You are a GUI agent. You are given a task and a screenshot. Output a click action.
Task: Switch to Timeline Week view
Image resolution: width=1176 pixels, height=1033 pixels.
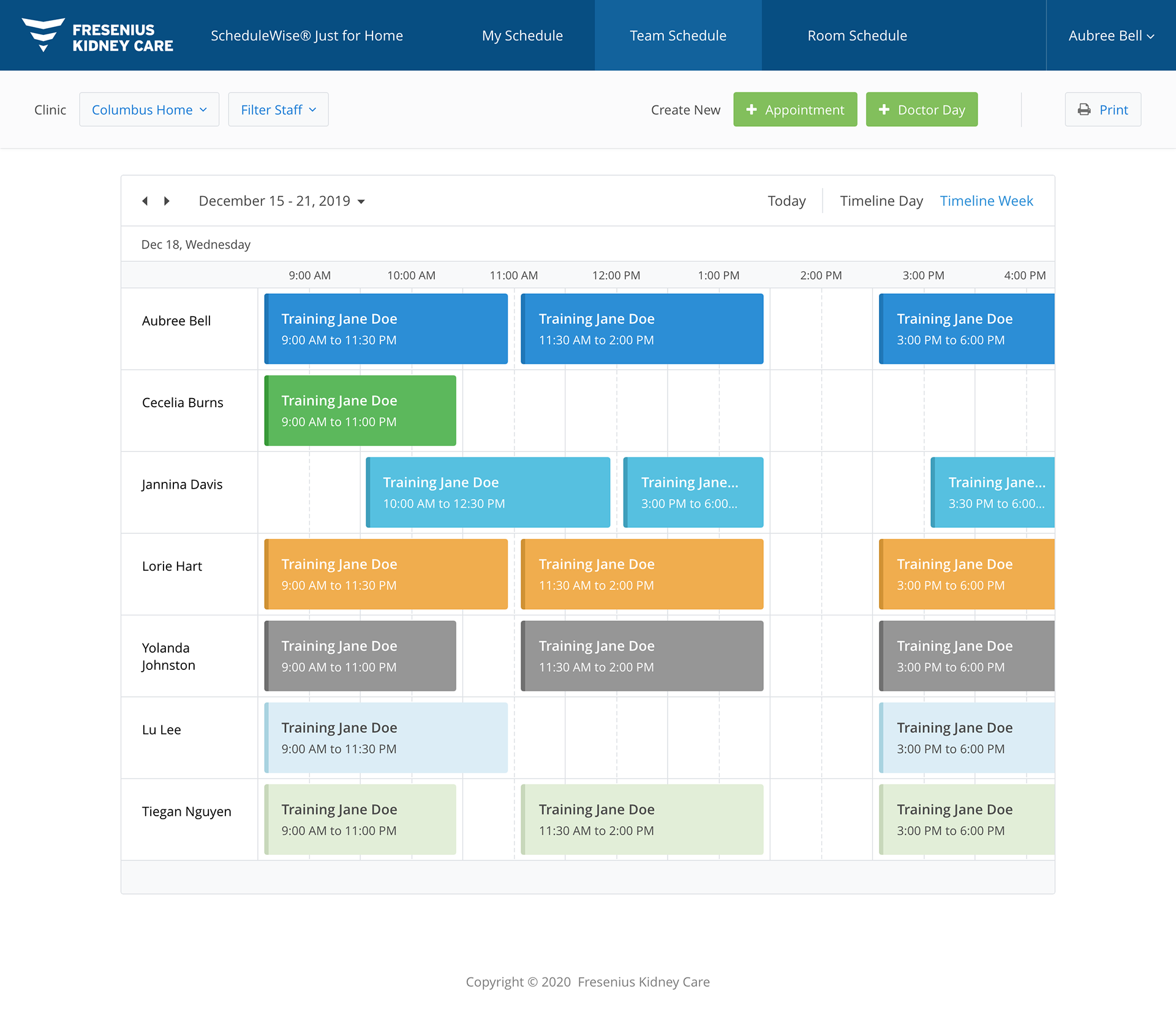click(x=986, y=201)
